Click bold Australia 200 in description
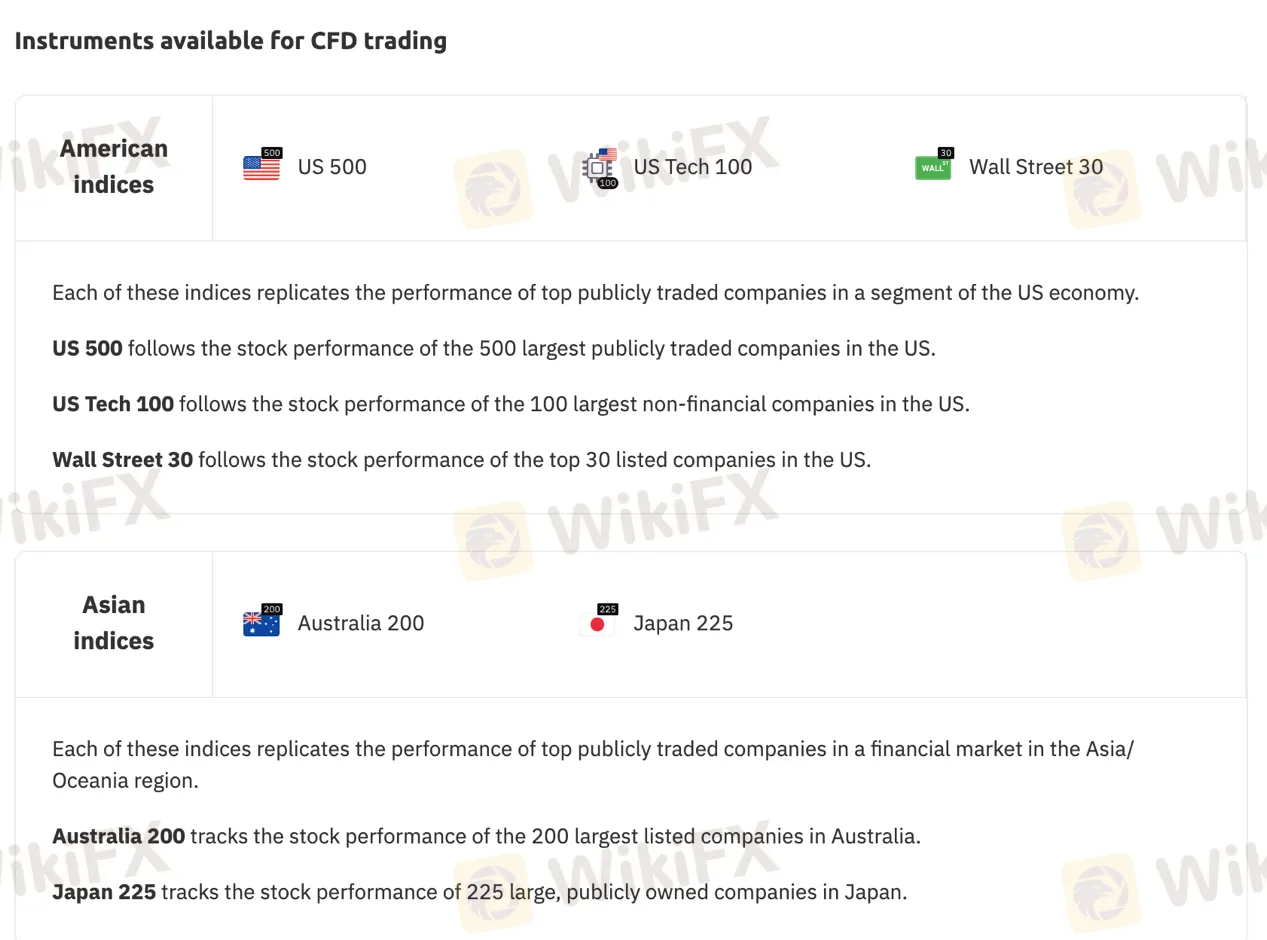Viewport: 1267px width, 940px height. click(x=118, y=836)
